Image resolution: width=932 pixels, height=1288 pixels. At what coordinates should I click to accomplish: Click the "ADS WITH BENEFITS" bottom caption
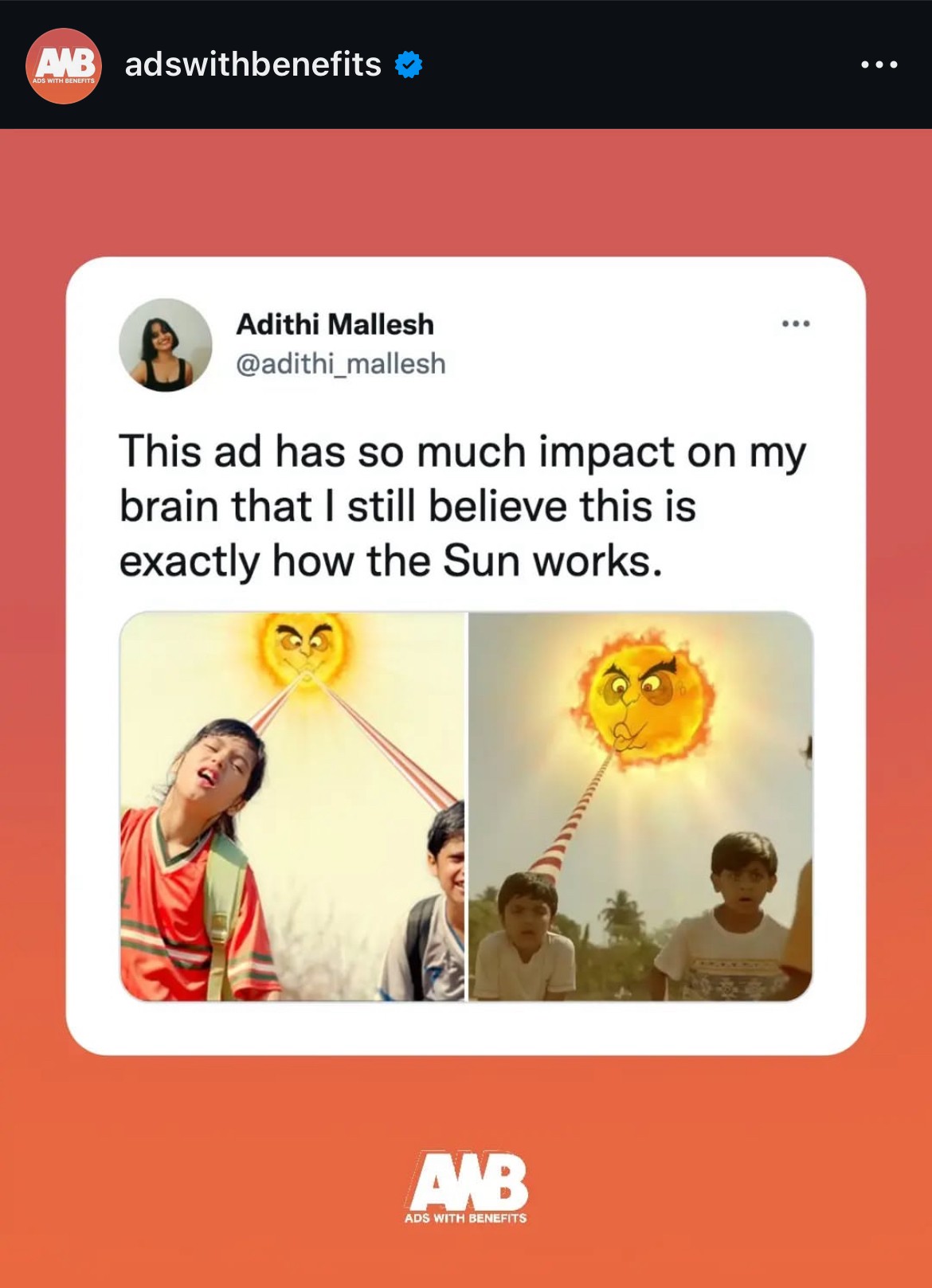click(466, 1218)
